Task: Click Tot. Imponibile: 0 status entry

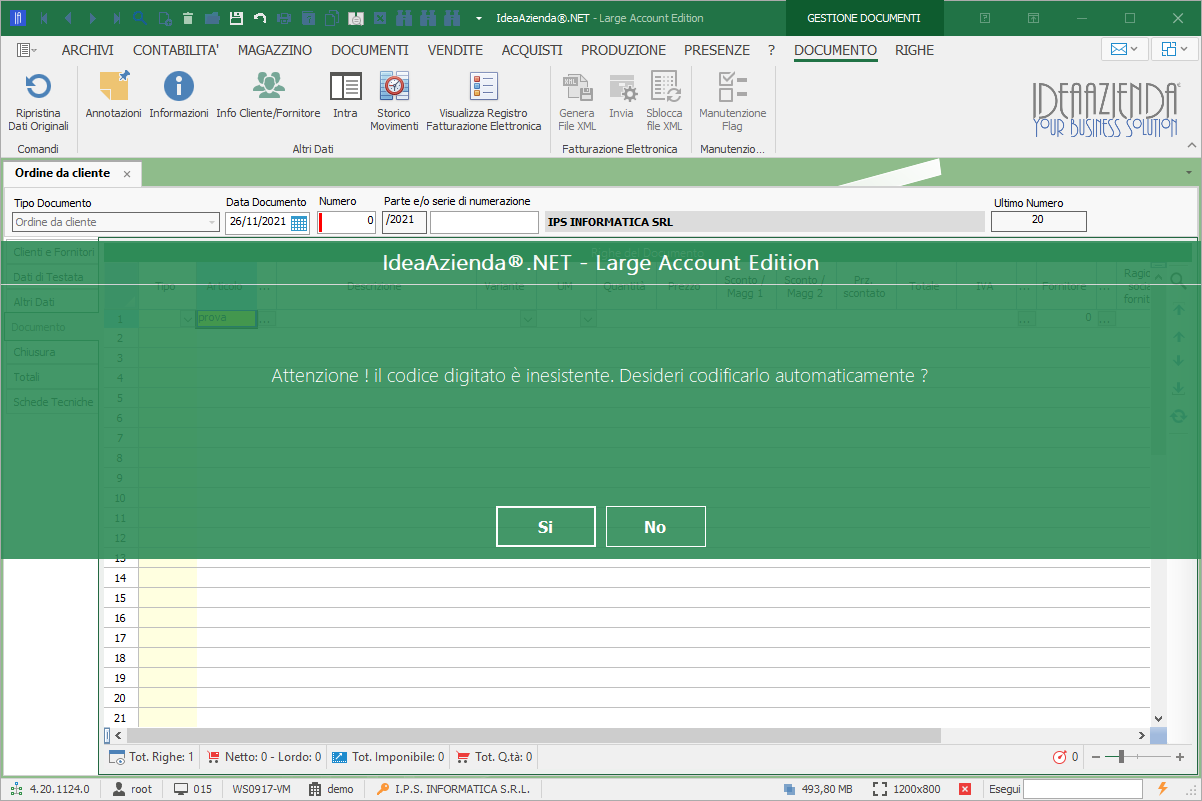Action: point(389,757)
